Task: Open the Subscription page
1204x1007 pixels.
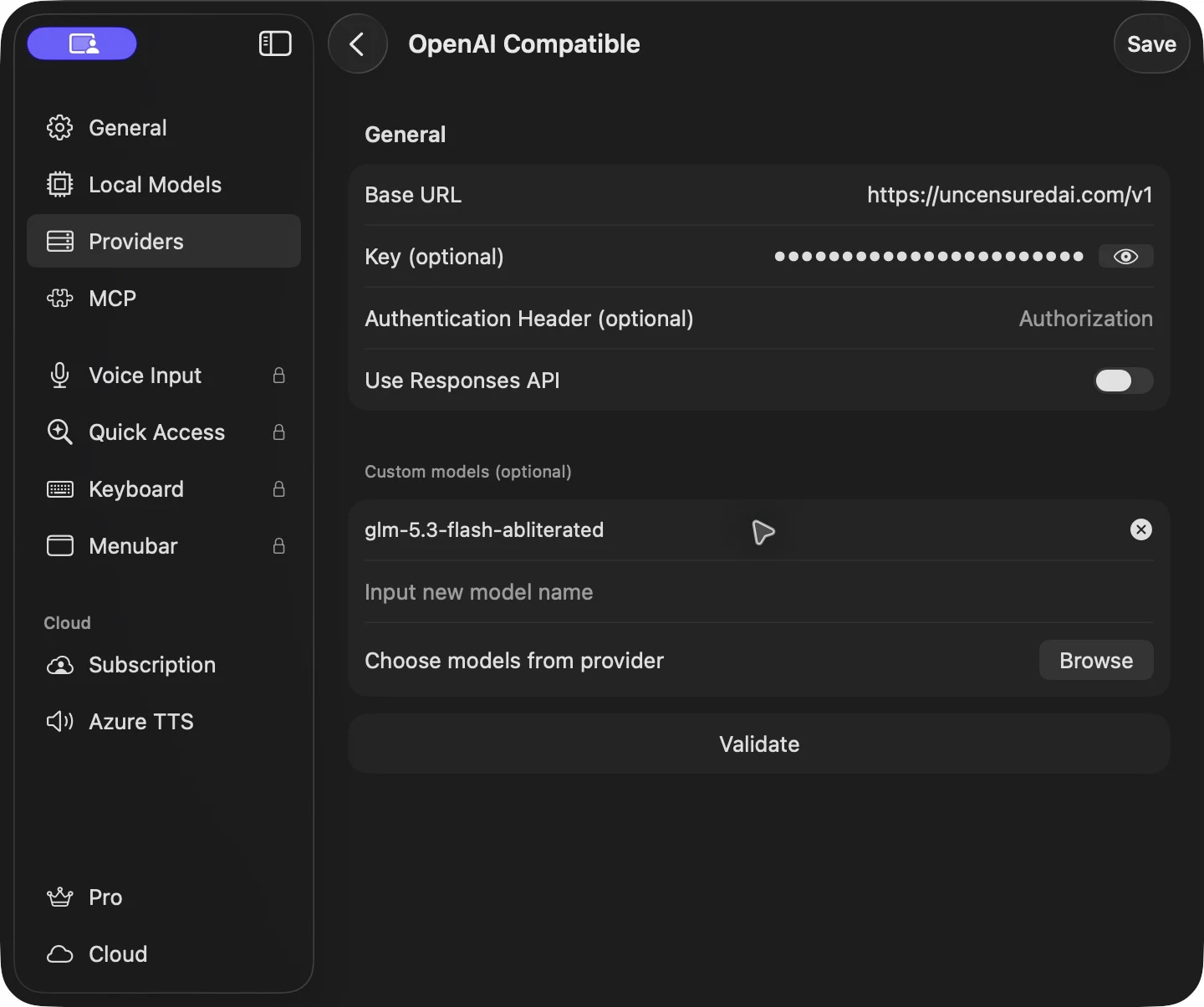Action: 164,665
